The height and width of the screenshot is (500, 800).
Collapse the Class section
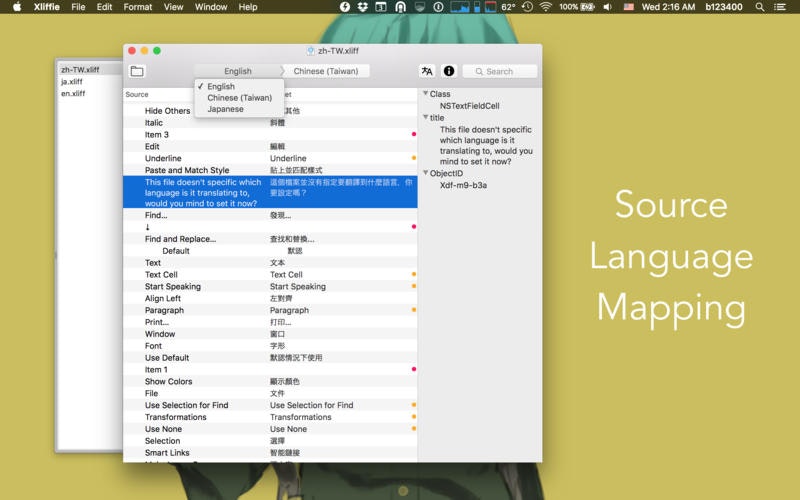point(426,93)
